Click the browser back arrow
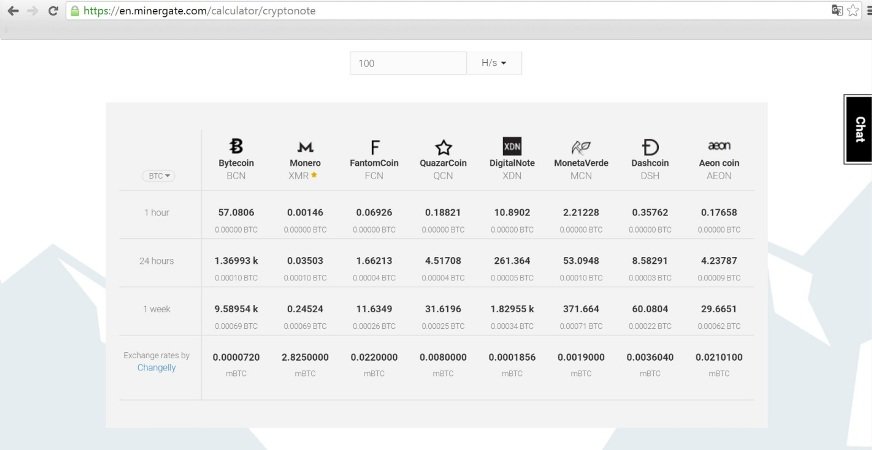 [13, 11]
